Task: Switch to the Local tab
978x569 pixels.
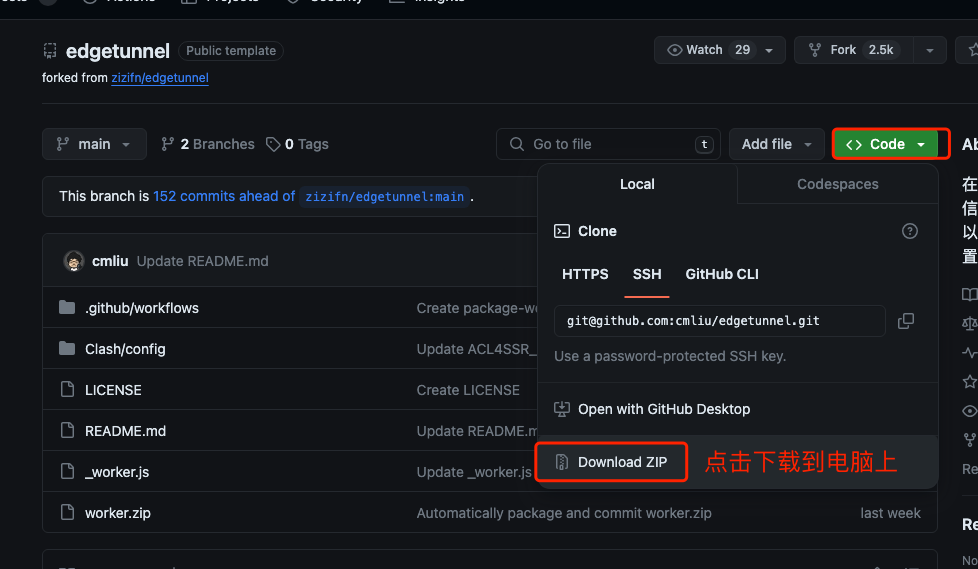Action: 637,184
